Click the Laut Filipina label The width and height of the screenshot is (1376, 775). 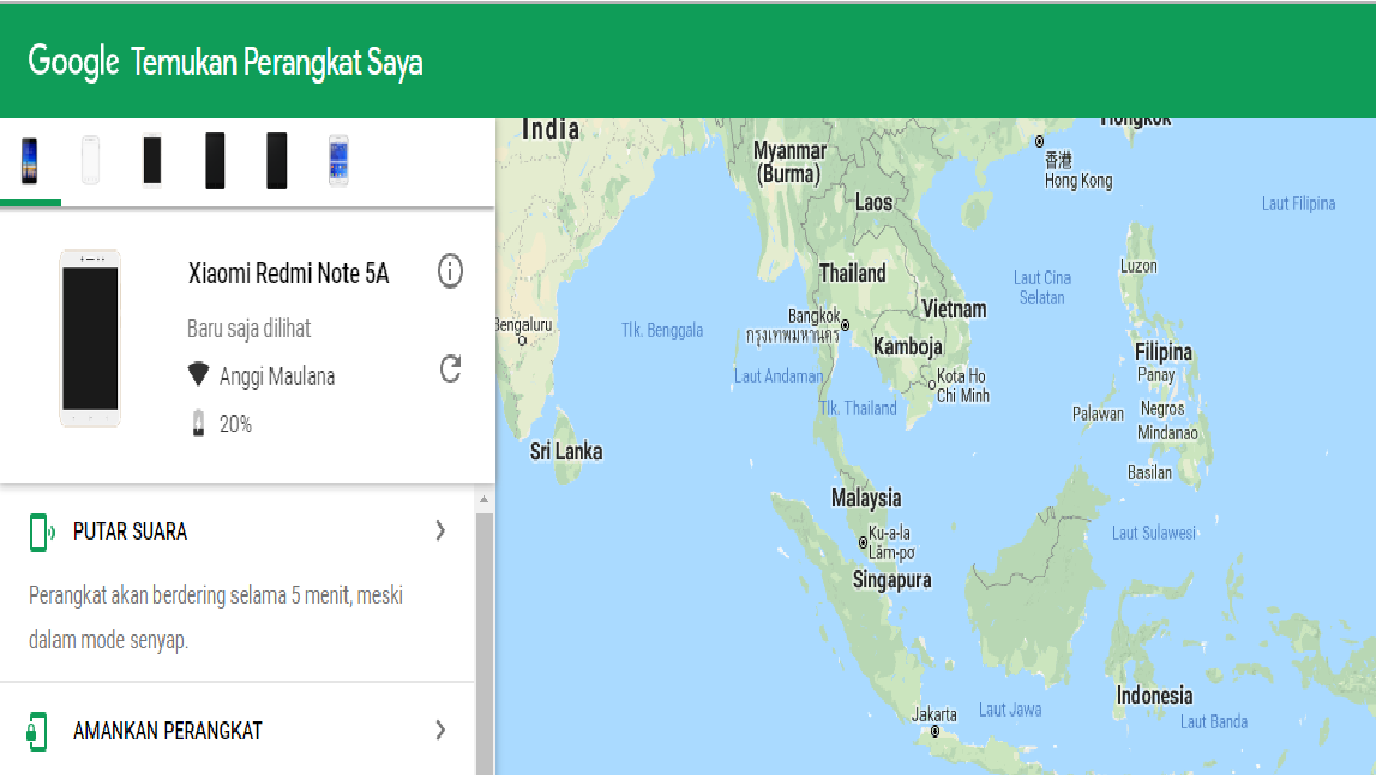(1298, 203)
